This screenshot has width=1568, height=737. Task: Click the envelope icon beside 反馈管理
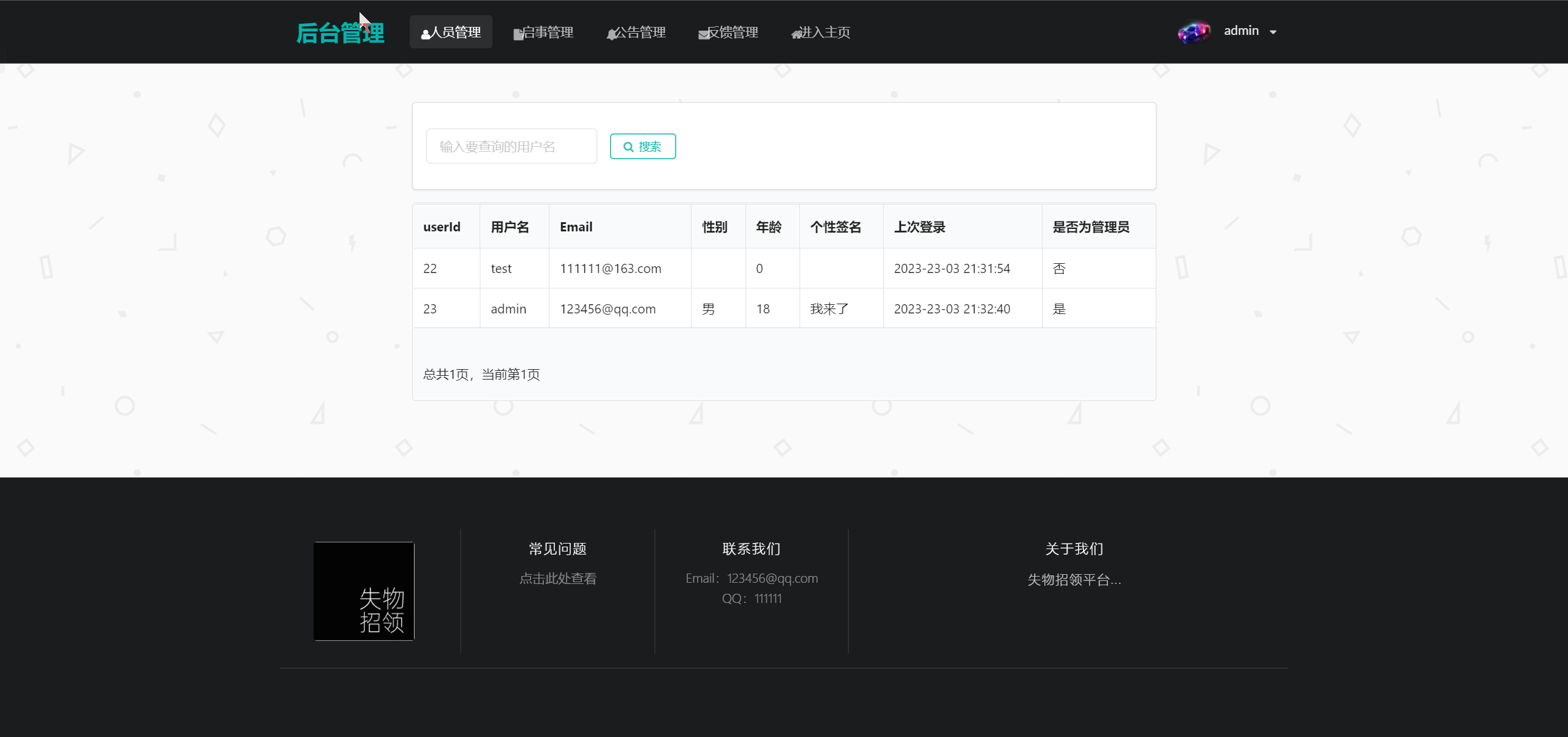(x=703, y=34)
